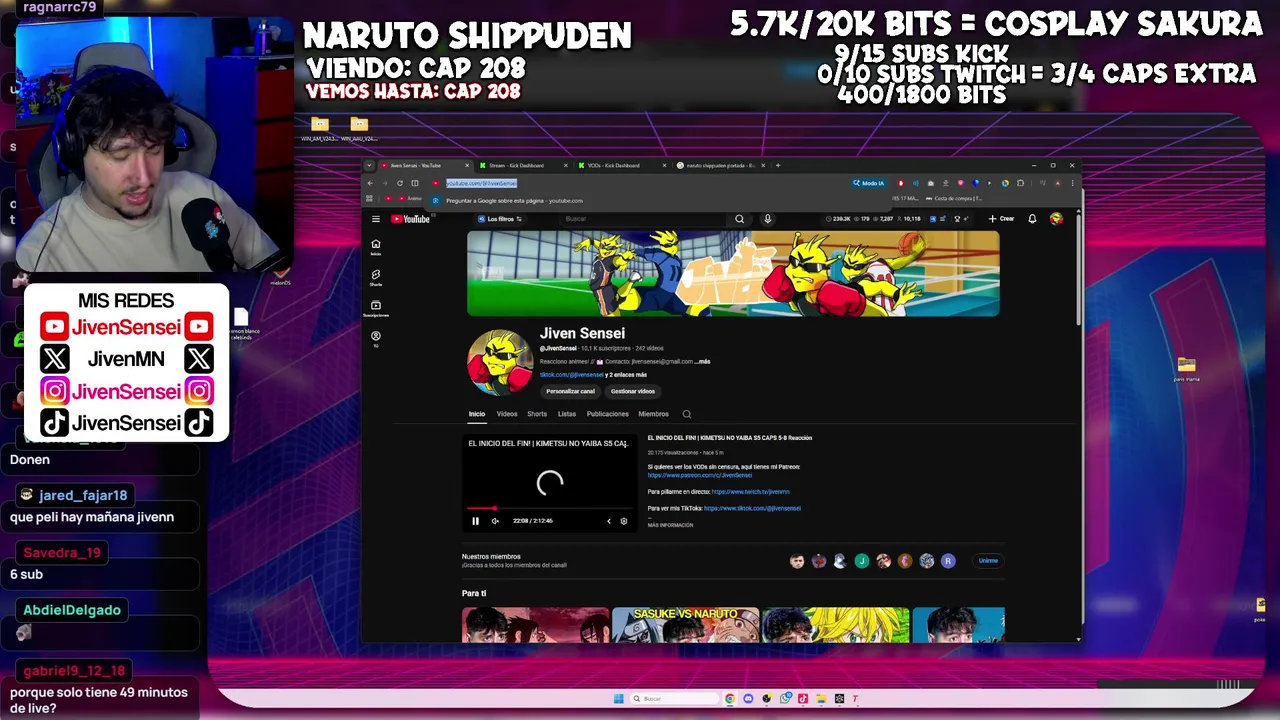The image size is (1280, 720).
Task: Switch to the Shorts channel tab
Action: 537,414
